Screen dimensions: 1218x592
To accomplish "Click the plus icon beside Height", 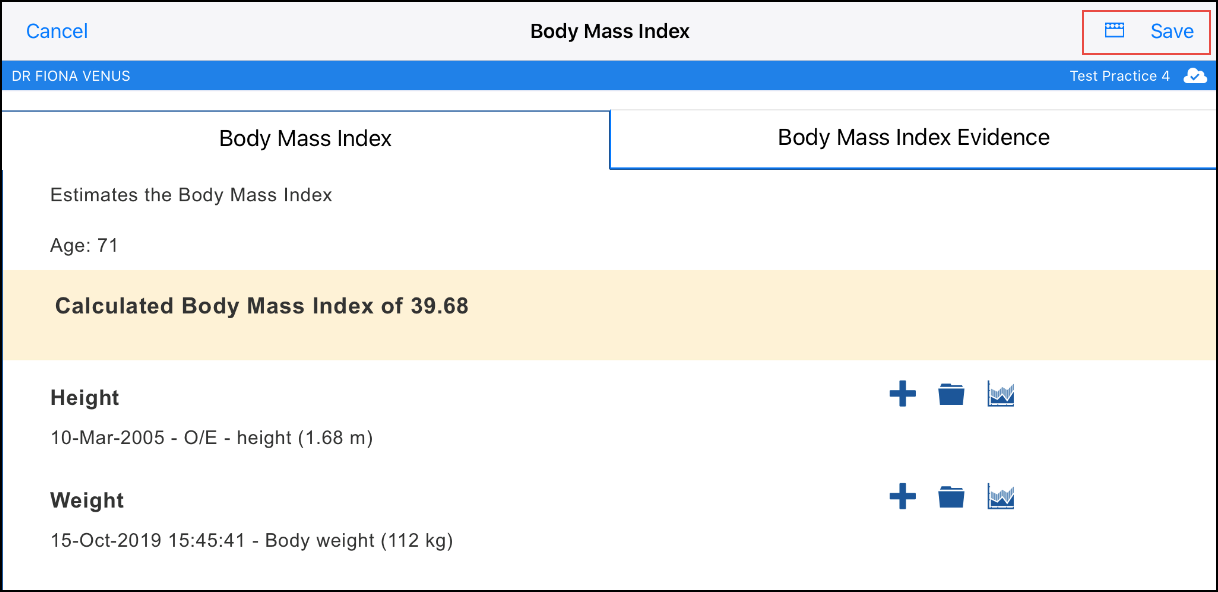I will 902,395.
